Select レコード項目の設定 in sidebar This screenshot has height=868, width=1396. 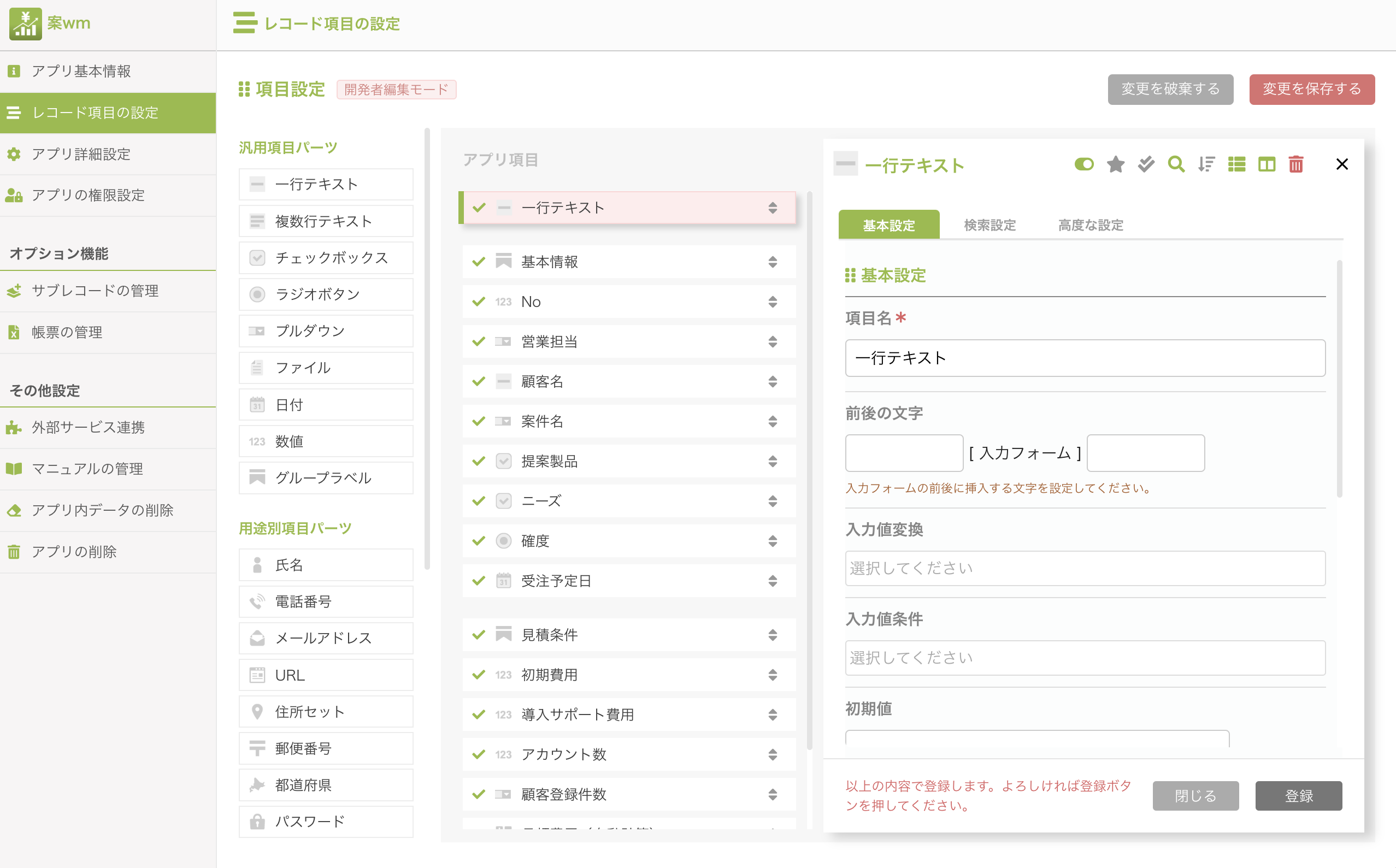coord(108,113)
